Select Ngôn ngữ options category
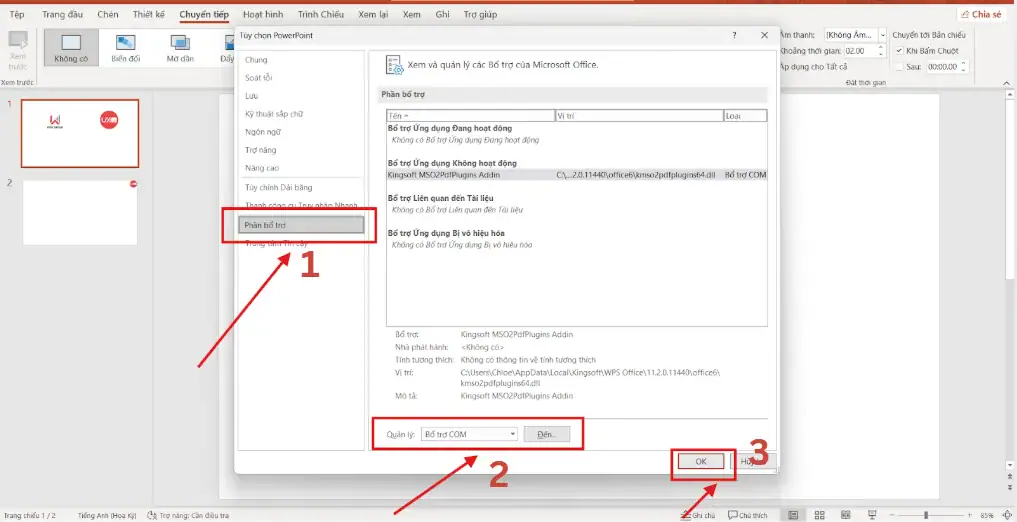1017x522 pixels. [262, 132]
